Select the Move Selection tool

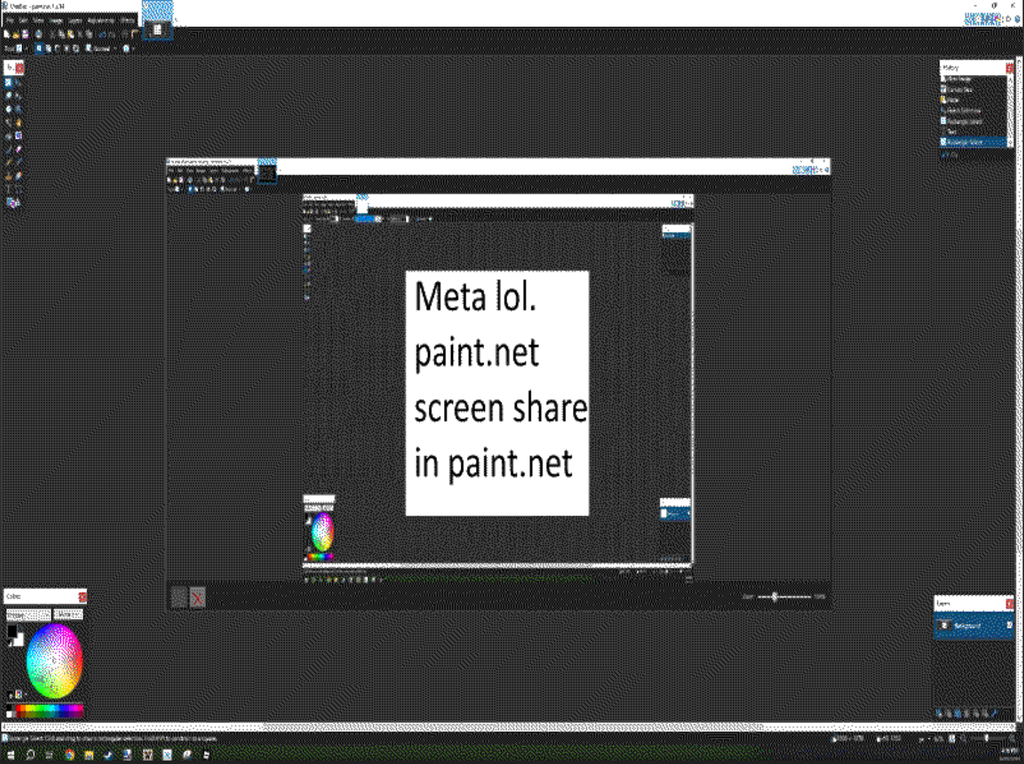[x=18, y=95]
